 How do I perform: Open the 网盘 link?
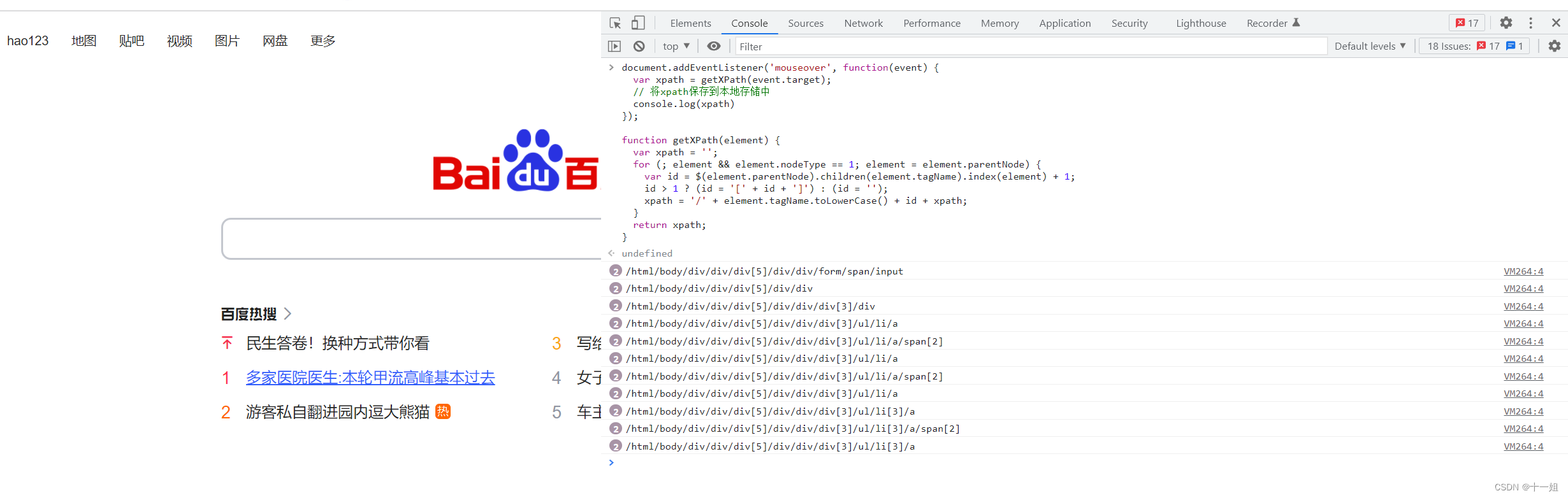coord(275,41)
